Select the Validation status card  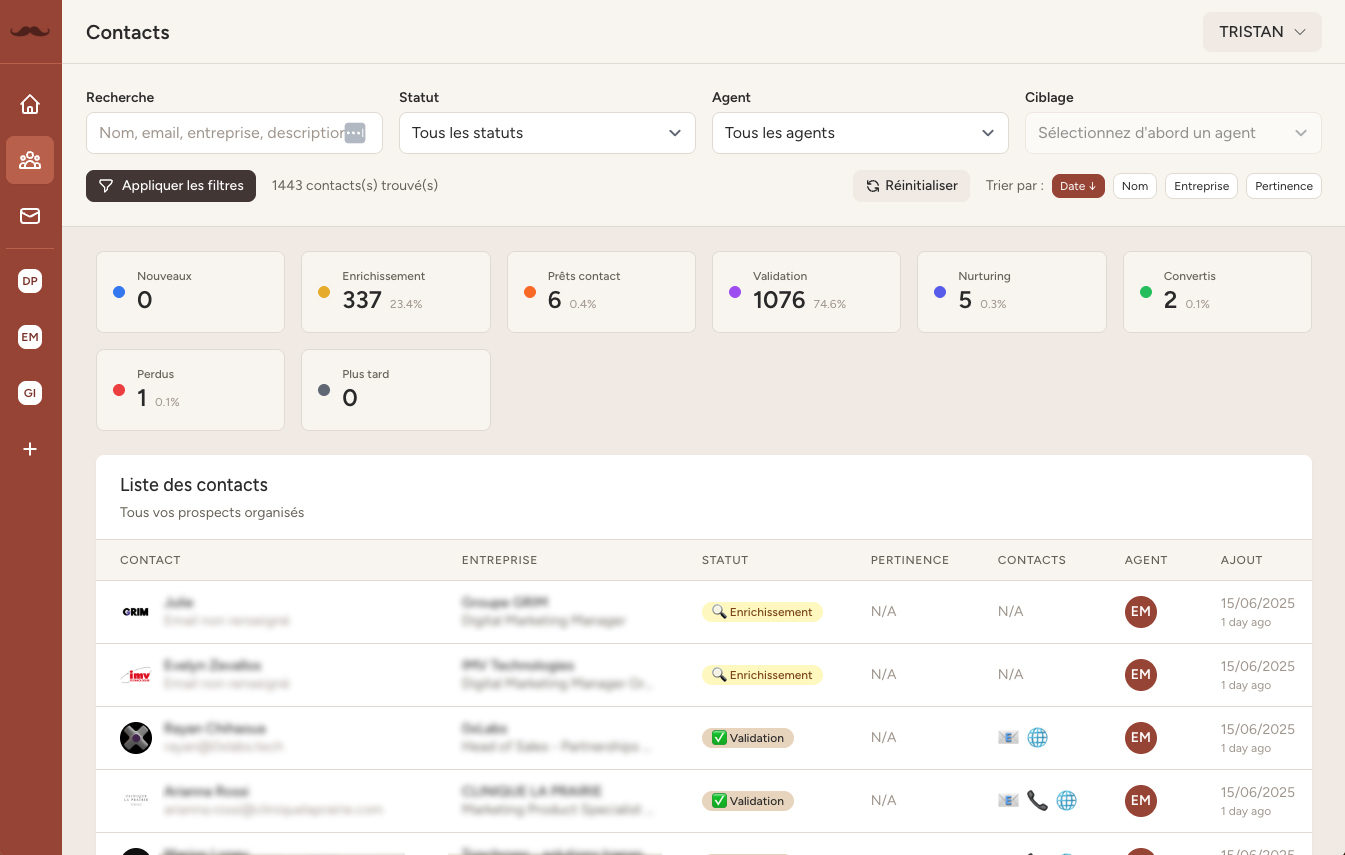click(x=806, y=292)
